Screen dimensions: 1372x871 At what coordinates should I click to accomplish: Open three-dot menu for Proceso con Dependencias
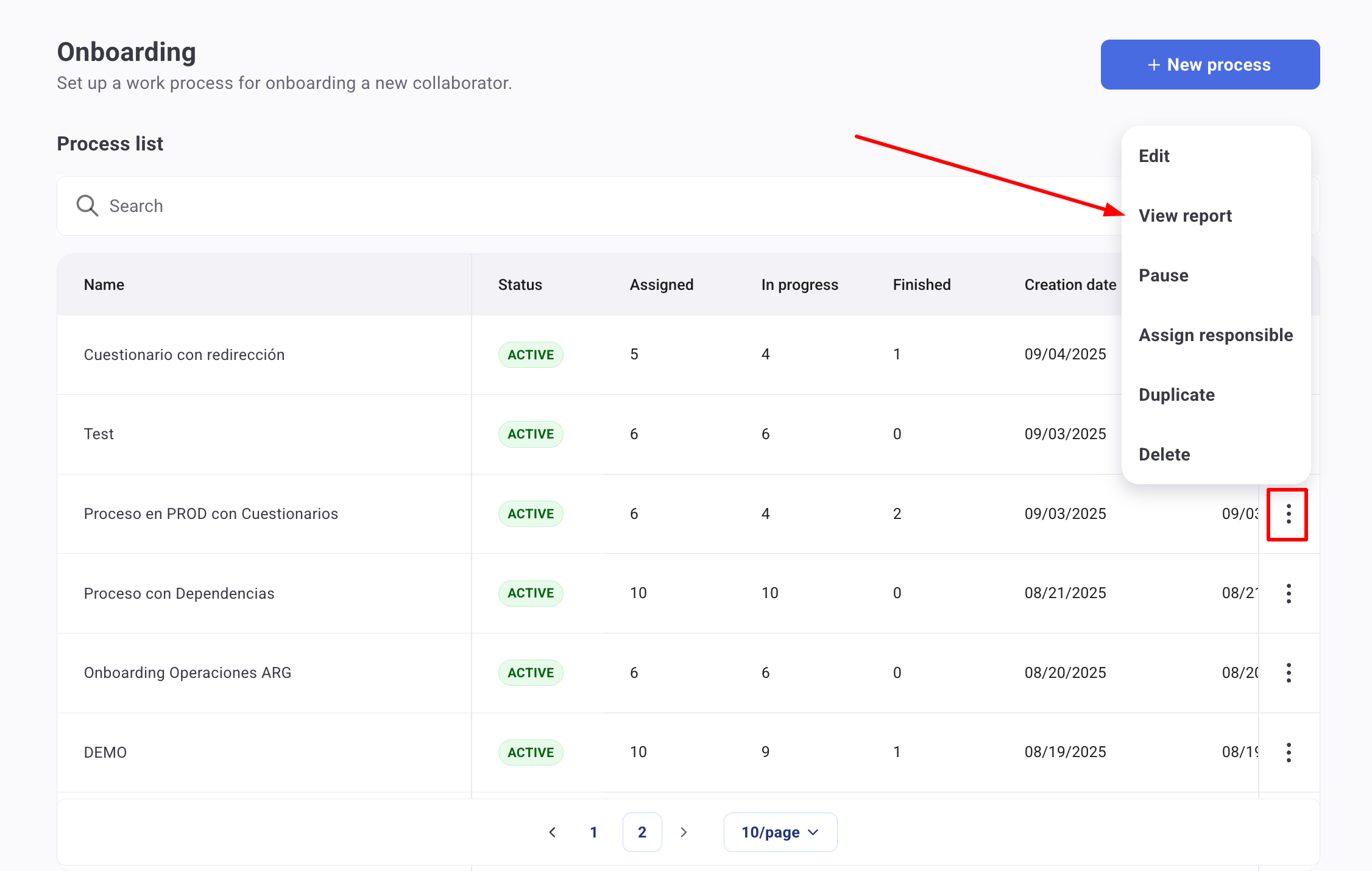pyautogui.click(x=1288, y=593)
